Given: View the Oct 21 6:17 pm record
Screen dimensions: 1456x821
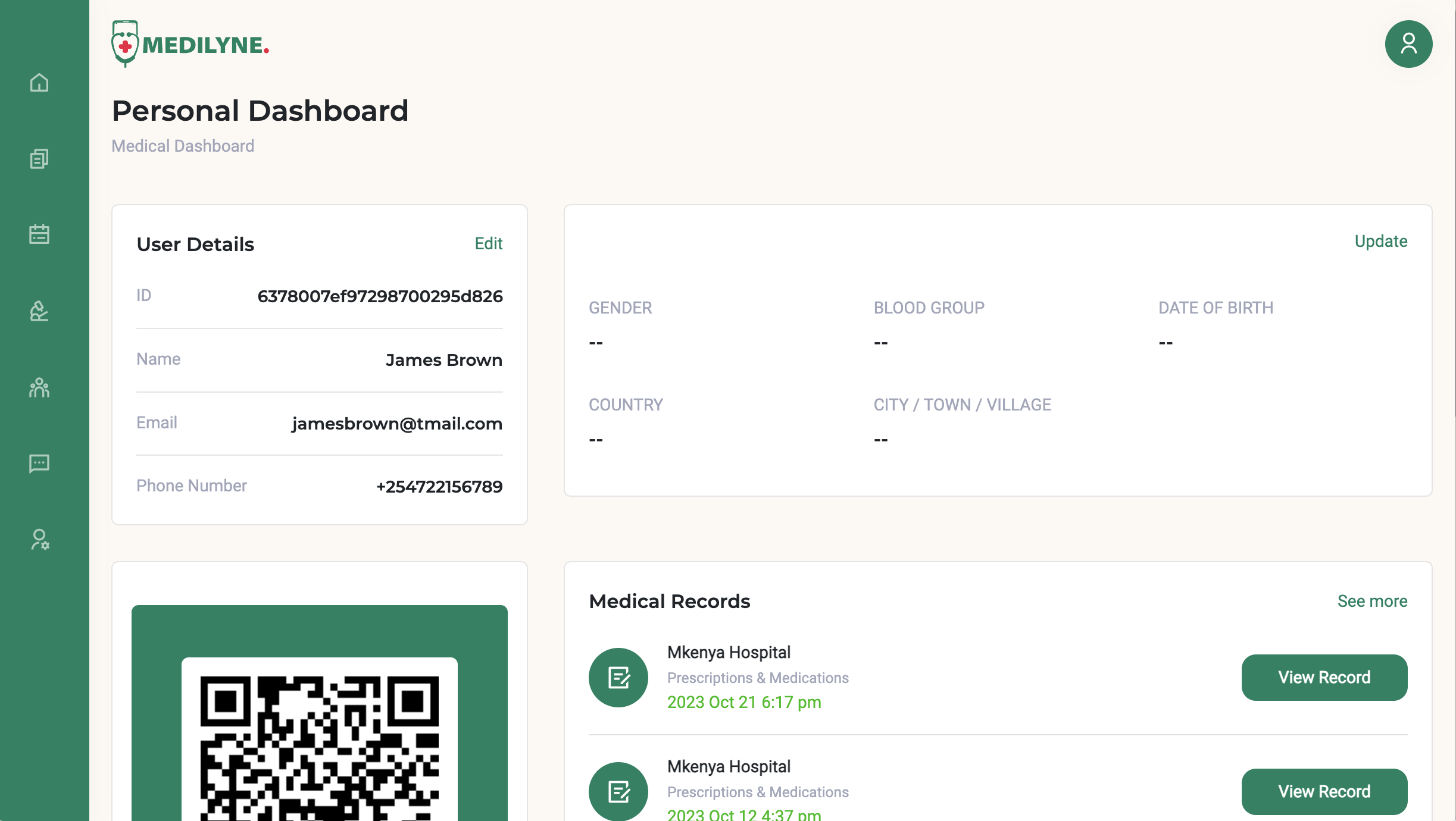Looking at the screenshot, I should [x=1324, y=677].
